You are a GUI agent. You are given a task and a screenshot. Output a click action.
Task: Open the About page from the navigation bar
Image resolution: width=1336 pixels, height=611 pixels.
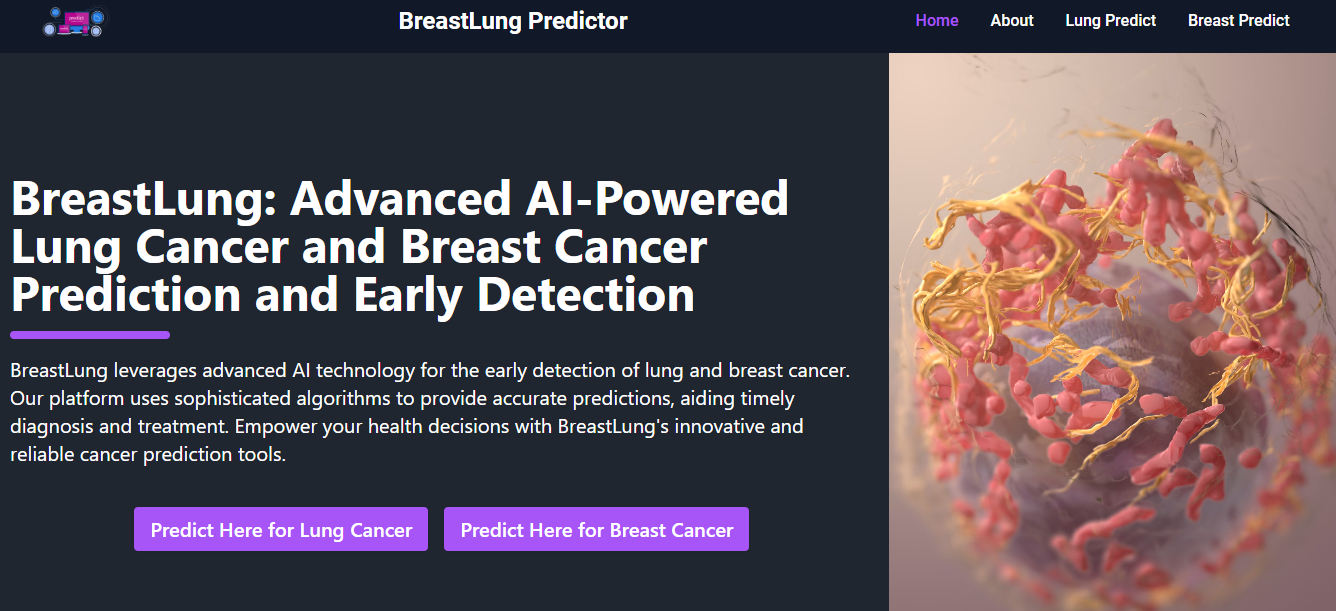click(1011, 20)
